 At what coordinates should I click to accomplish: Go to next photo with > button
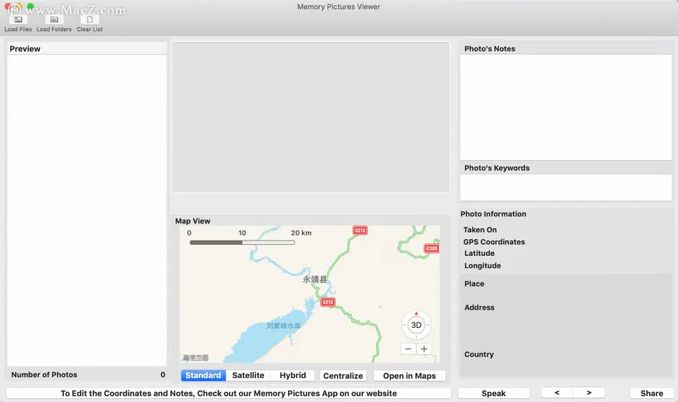pyautogui.click(x=589, y=393)
